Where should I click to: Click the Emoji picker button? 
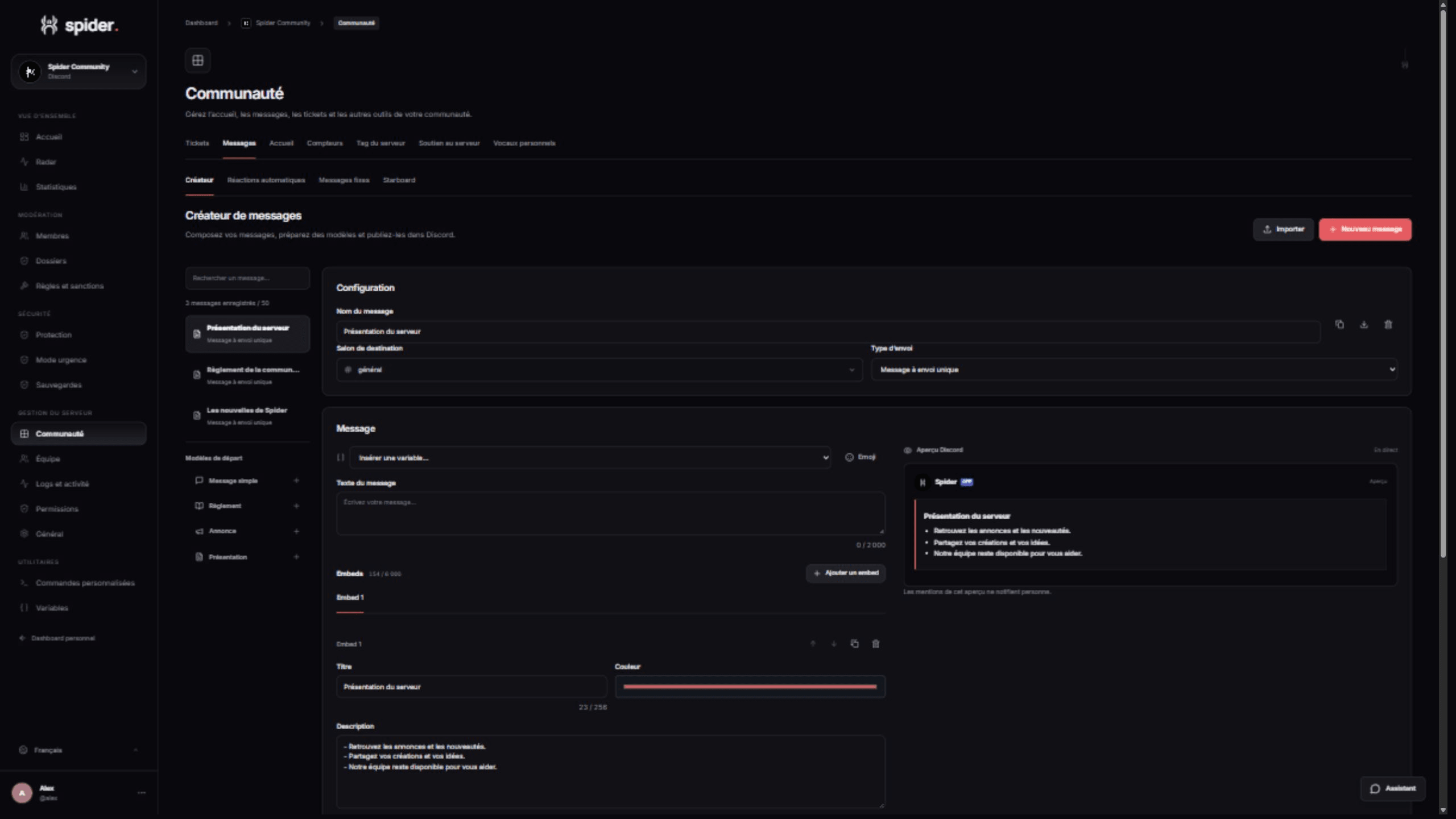[x=861, y=457]
